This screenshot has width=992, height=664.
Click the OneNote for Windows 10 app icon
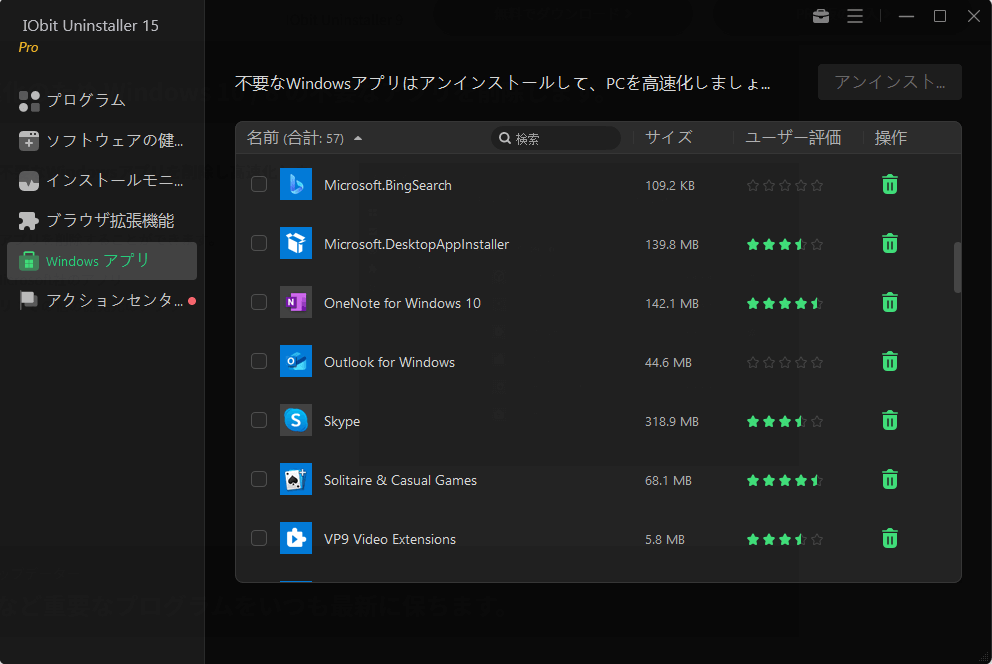(x=295, y=302)
